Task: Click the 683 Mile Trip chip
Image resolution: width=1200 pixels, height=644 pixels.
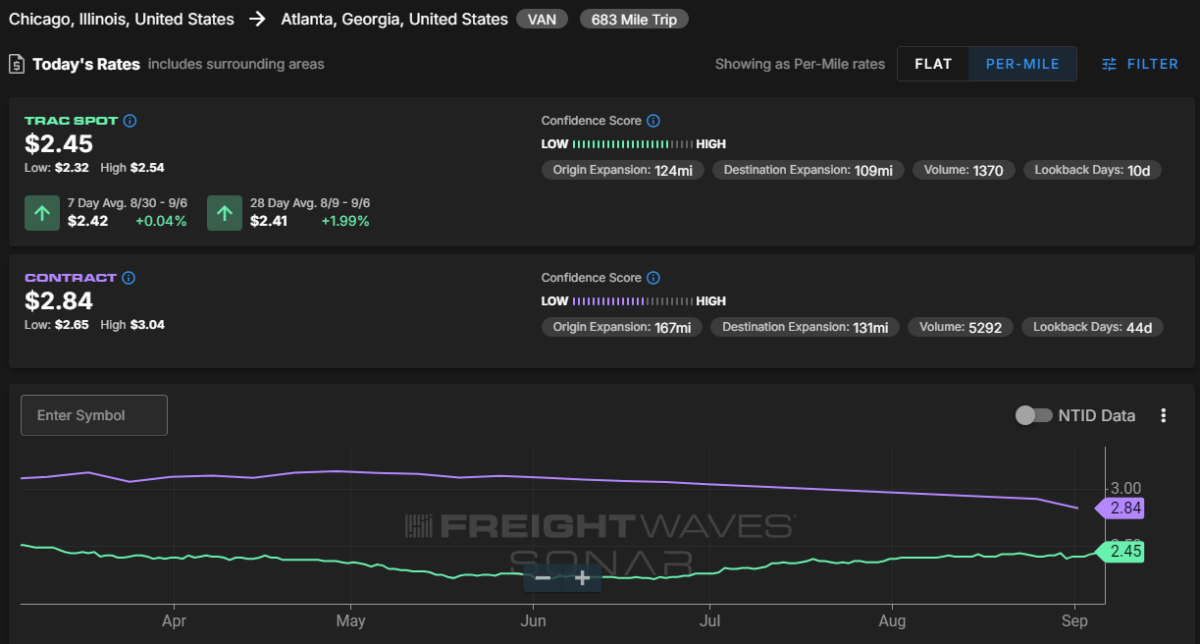Action: pos(634,19)
